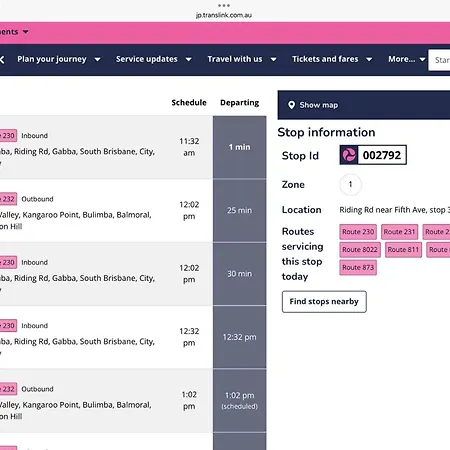Open the Travel with us menu
Screen dimensions: 450x450
point(235,59)
